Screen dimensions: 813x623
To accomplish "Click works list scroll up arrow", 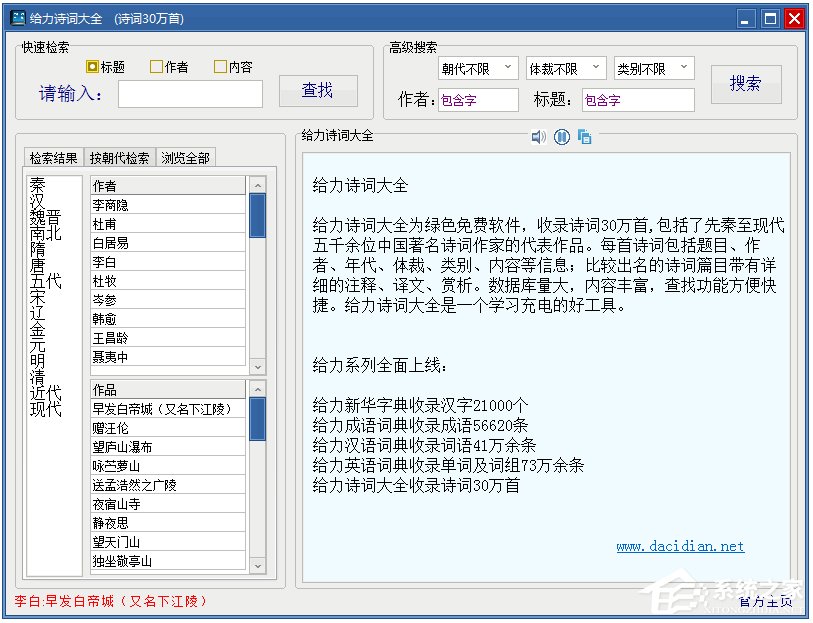I will [257, 389].
